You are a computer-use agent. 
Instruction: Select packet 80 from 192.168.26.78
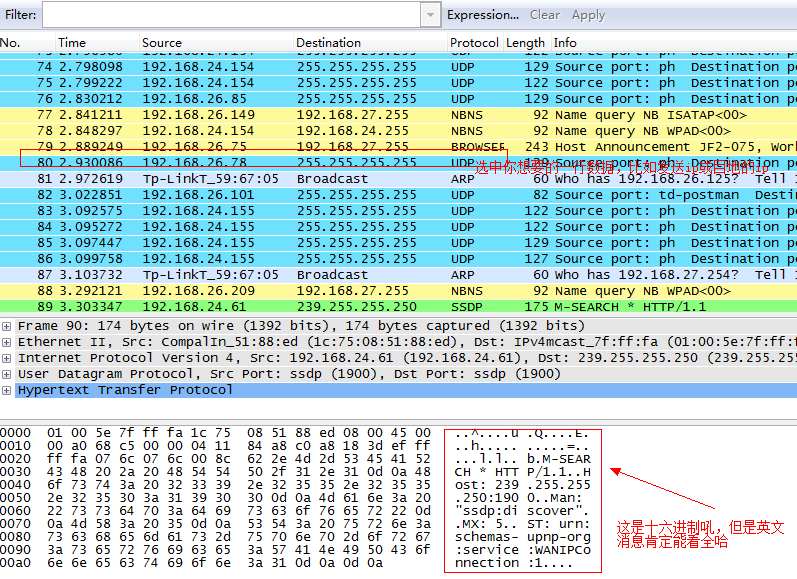(398, 163)
